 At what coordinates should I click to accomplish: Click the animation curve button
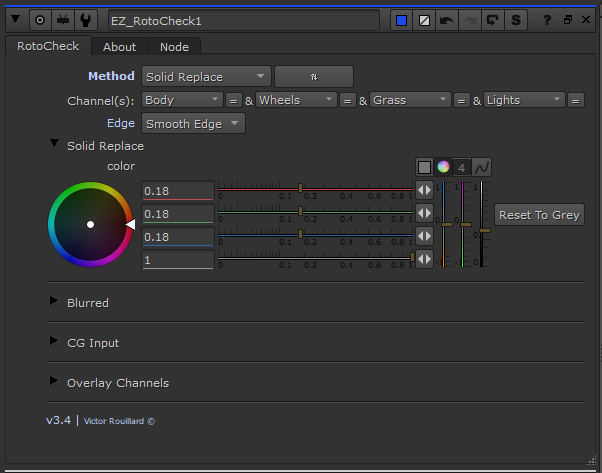click(483, 167)
